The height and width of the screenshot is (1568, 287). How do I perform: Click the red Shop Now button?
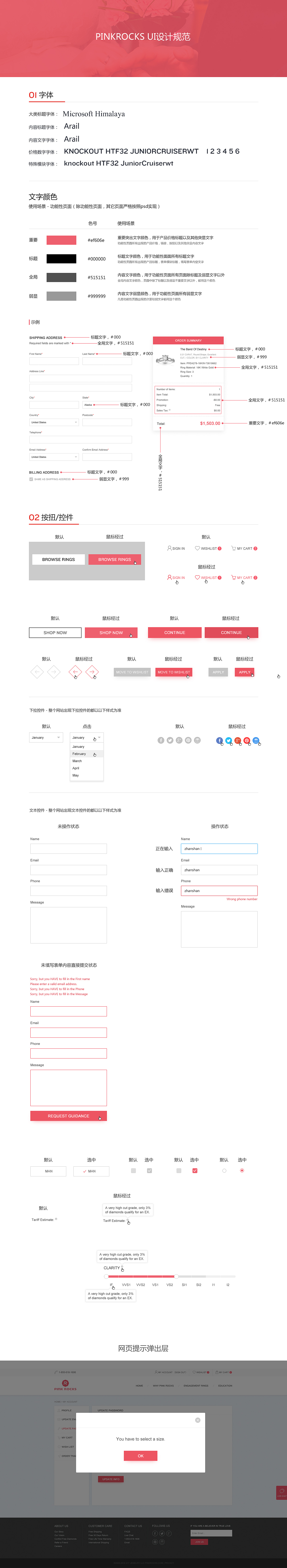pyautogui.click(x=111, y=632)
